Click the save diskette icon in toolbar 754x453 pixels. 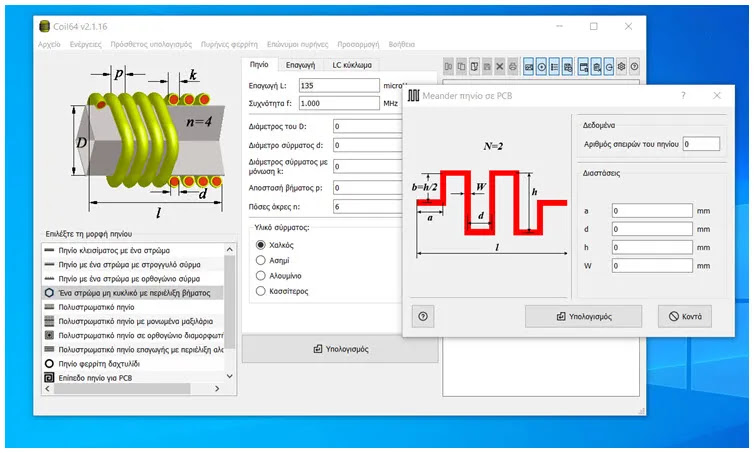pos(487,67)
